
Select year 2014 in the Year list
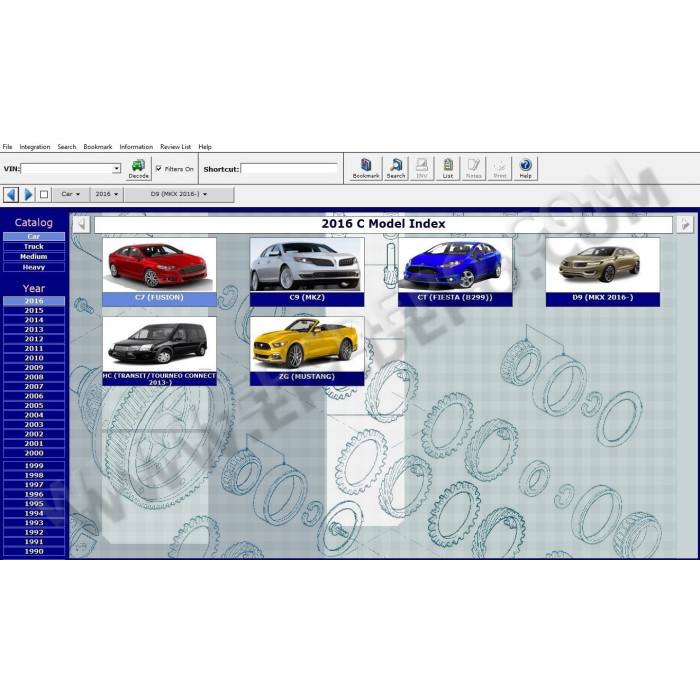(34, 320)
